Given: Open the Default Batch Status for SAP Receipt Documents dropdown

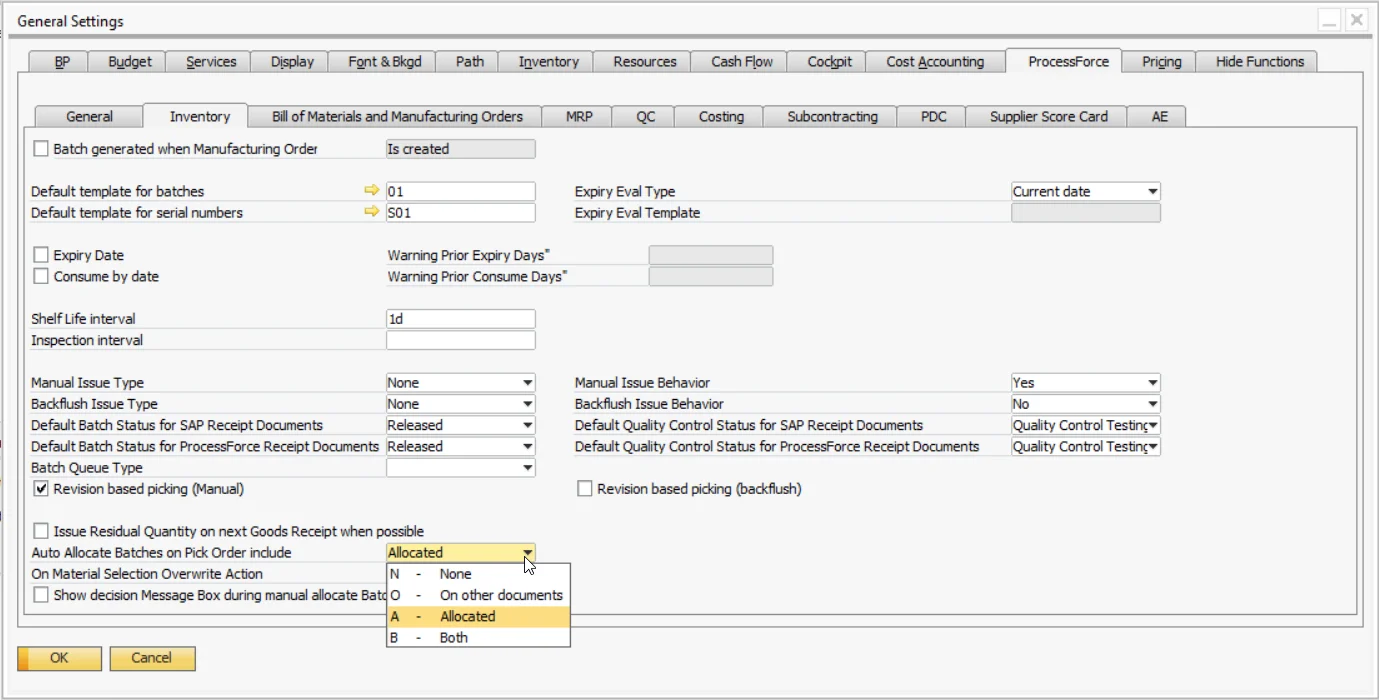Looking at the screenshot, I should (527, 425).
